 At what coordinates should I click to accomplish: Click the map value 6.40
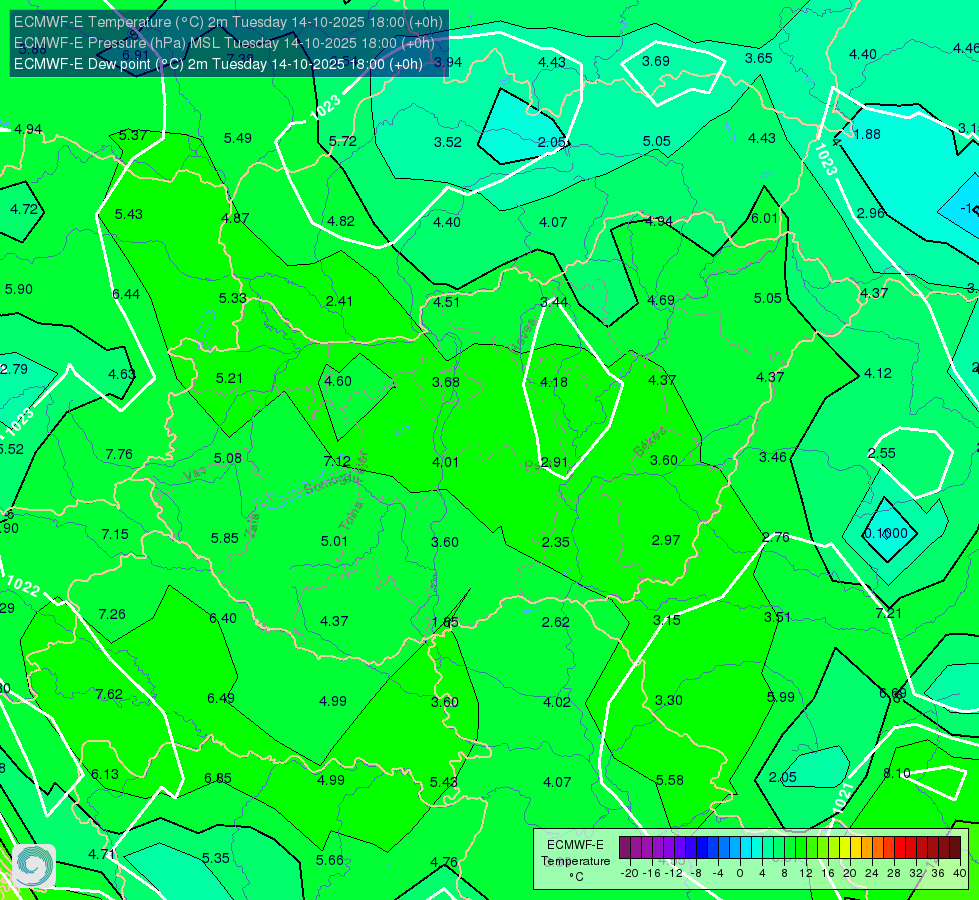[x=222, y=618]
